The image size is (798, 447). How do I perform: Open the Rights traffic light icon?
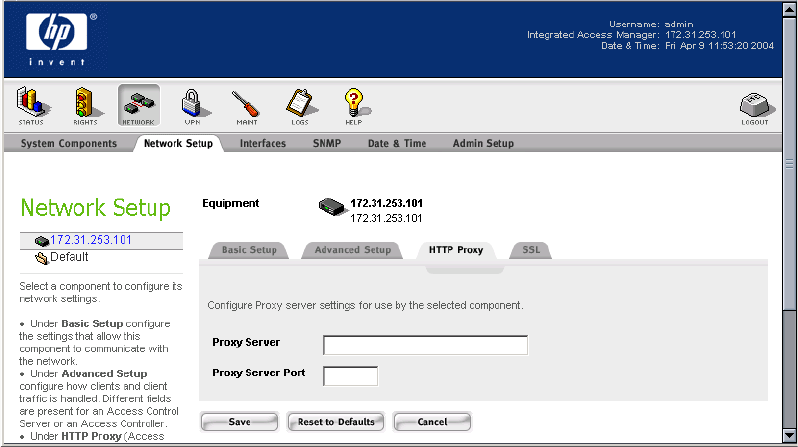[x=86, y=105]
